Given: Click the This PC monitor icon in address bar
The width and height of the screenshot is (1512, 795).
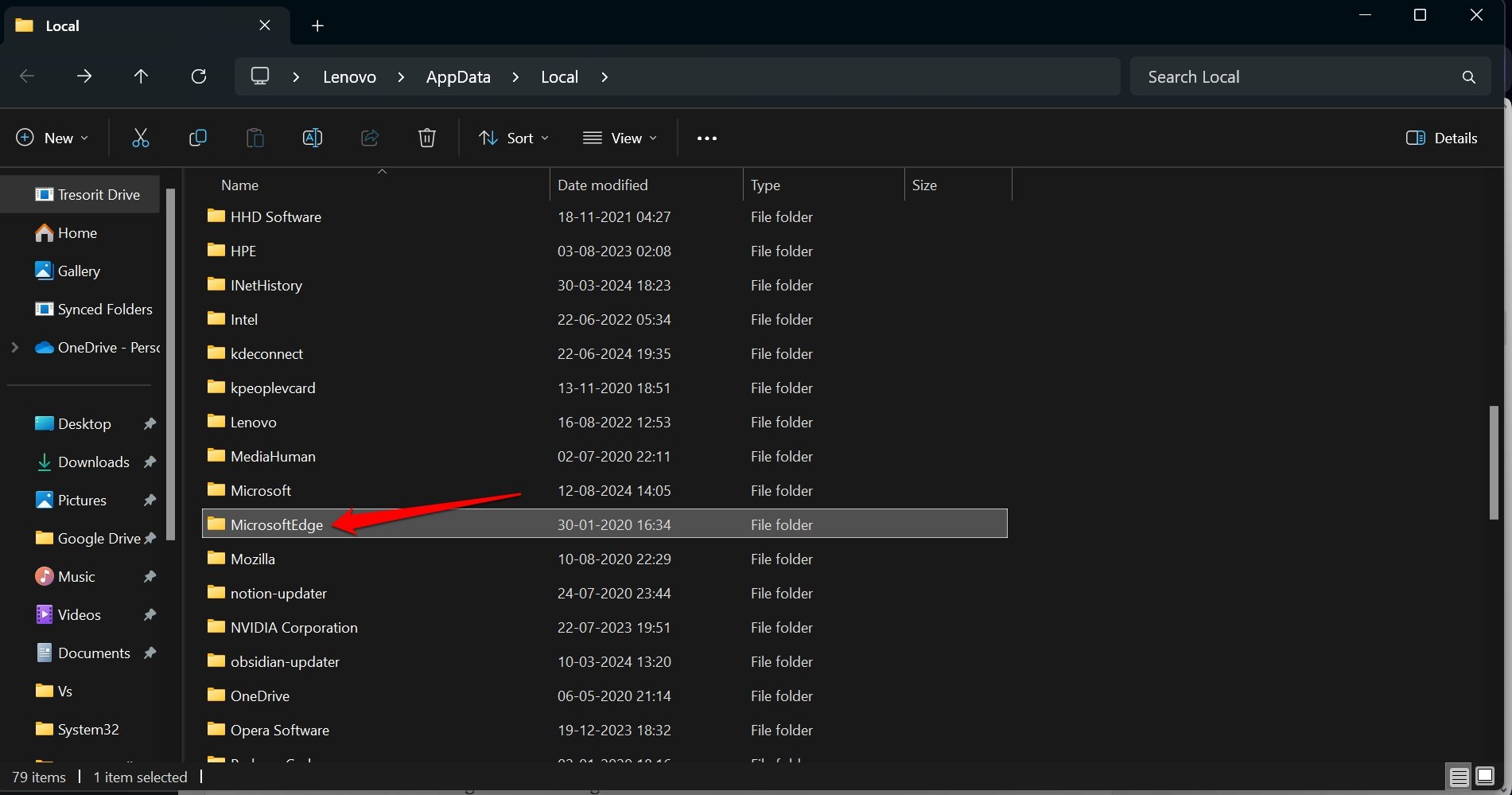Looking at the screenshot, I should coord(260,76).
